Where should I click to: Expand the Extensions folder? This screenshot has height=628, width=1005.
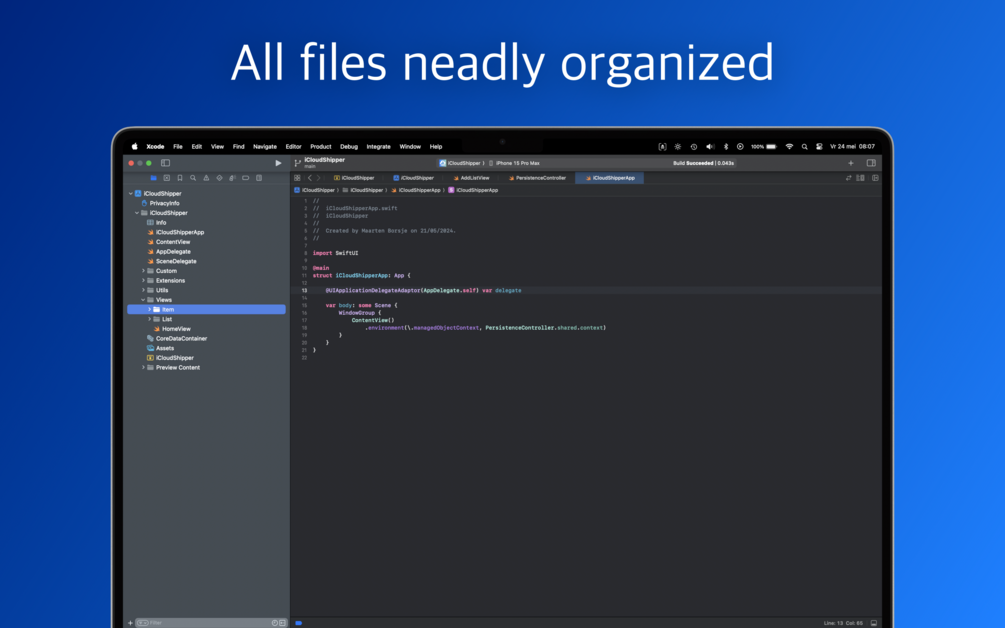(144, 281)
